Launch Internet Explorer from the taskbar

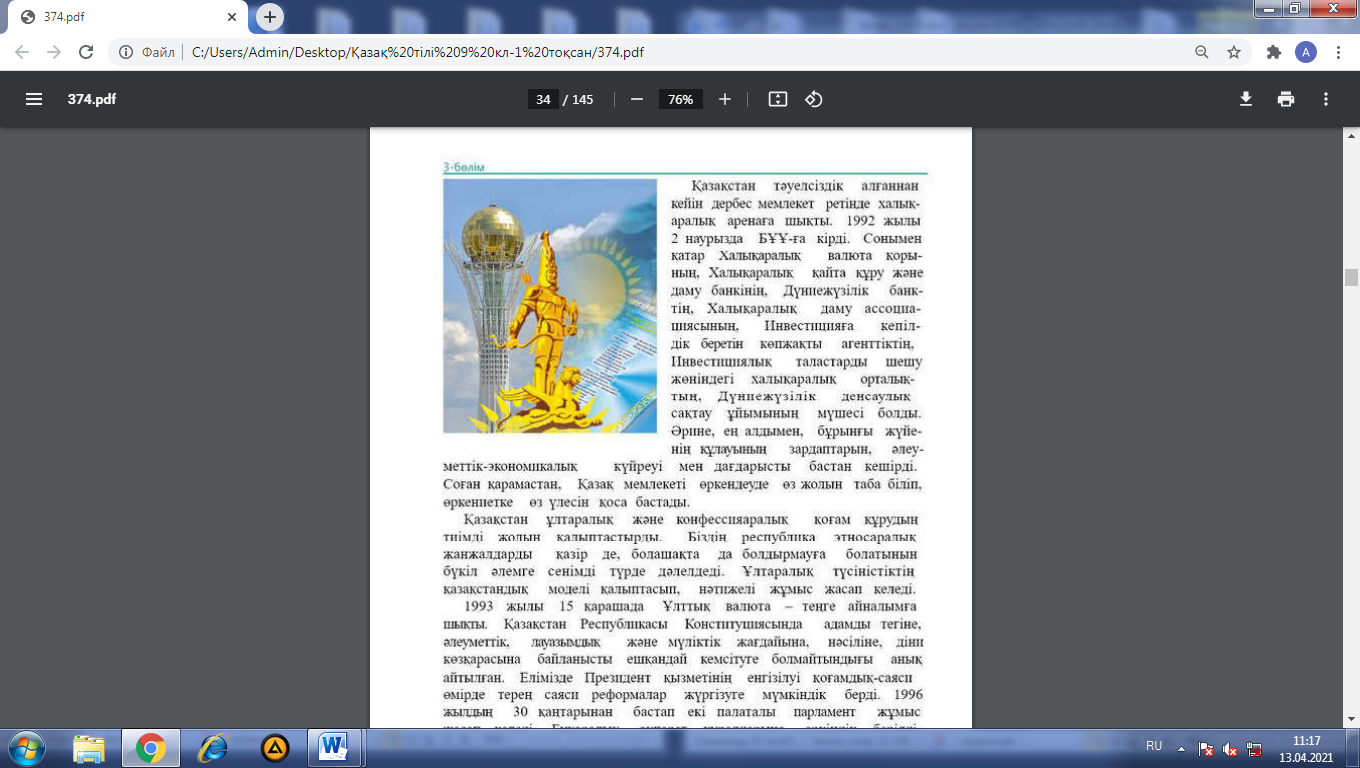(213, 747)
